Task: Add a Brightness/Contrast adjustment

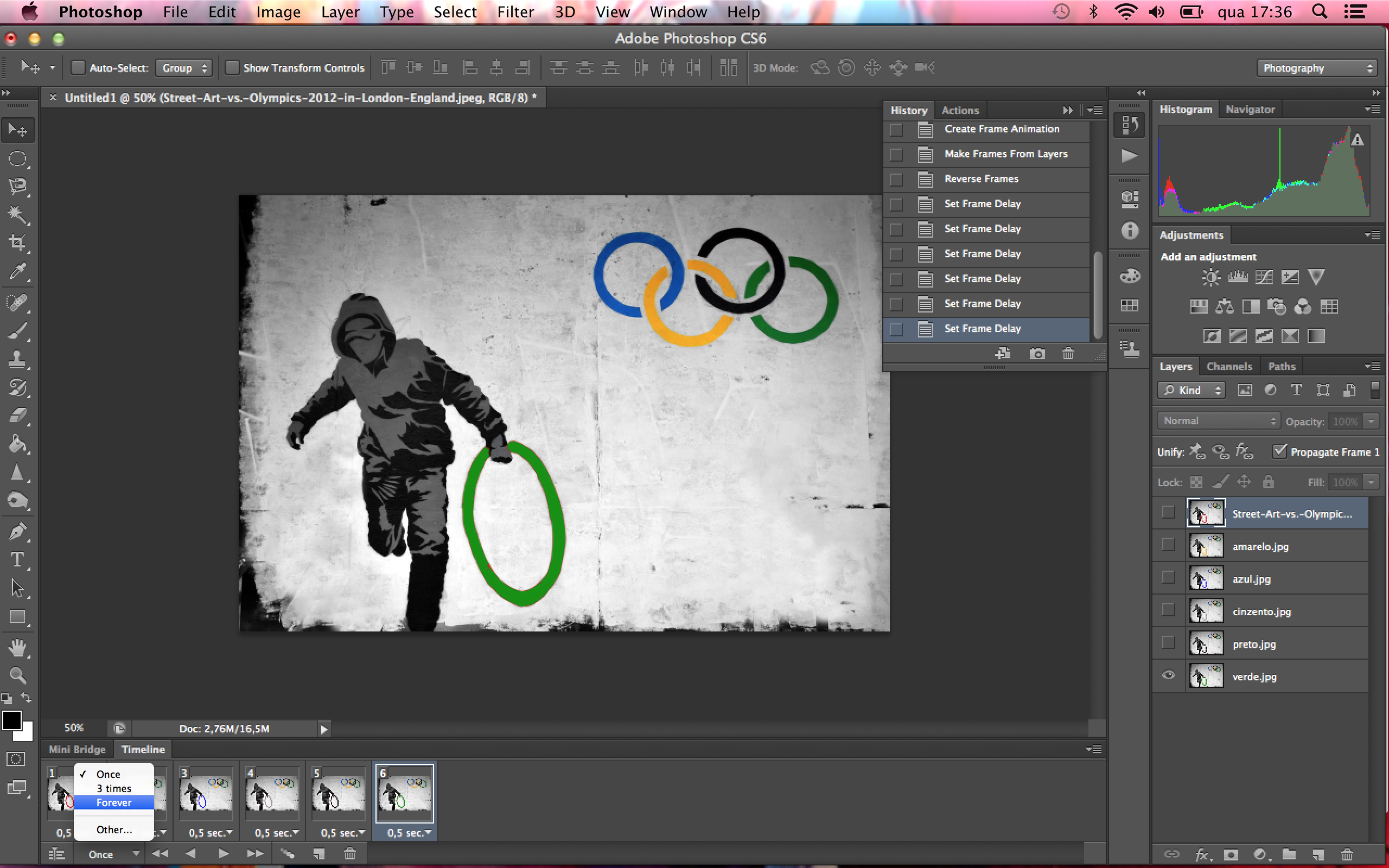Action: pos(1211,278)
